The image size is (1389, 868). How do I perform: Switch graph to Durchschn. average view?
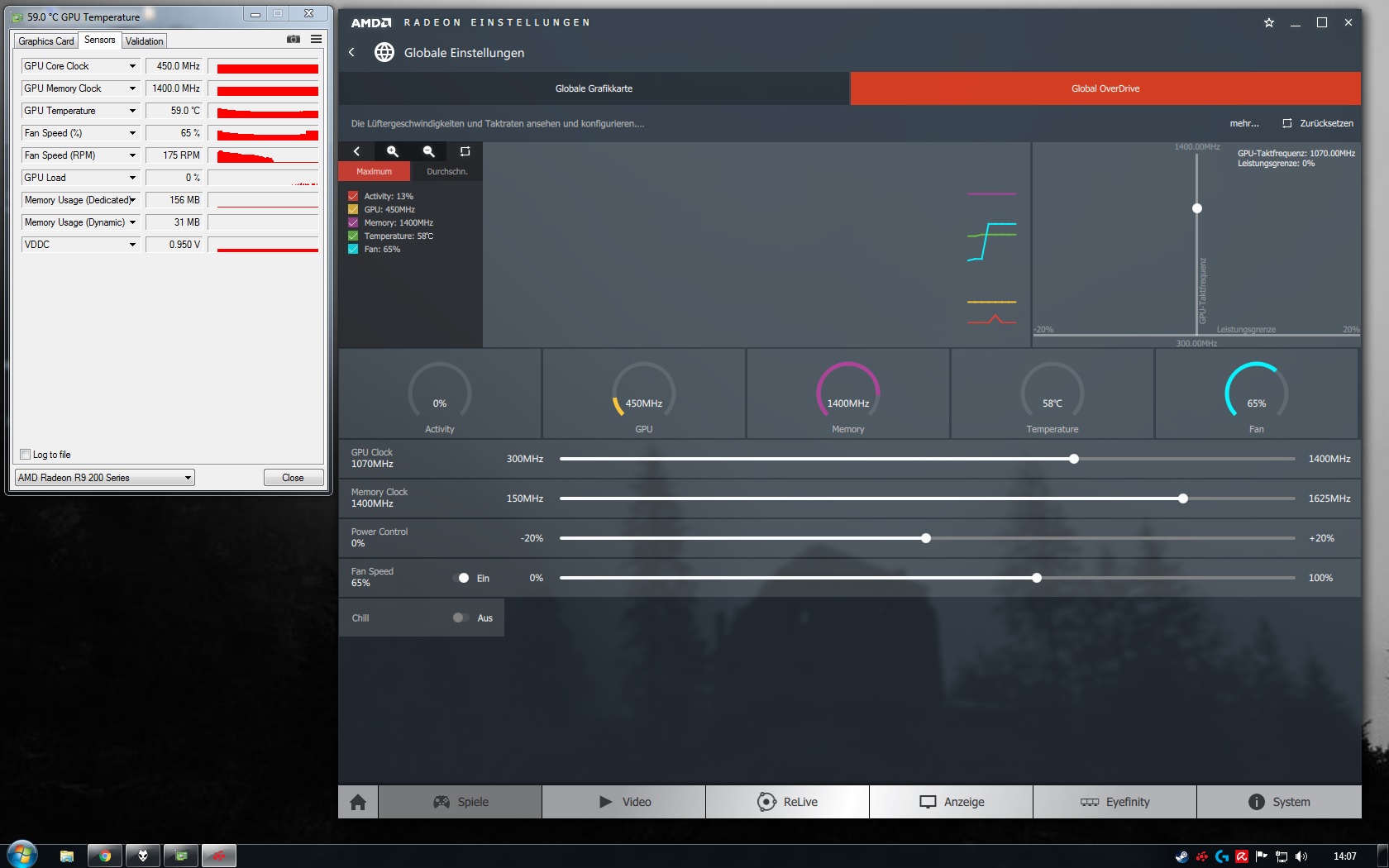pos(446,171)
